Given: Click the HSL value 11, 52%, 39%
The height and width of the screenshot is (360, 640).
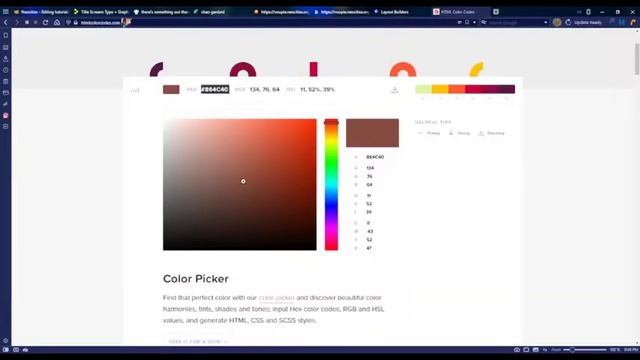Looking at the screenshot, I should point(317,89).
